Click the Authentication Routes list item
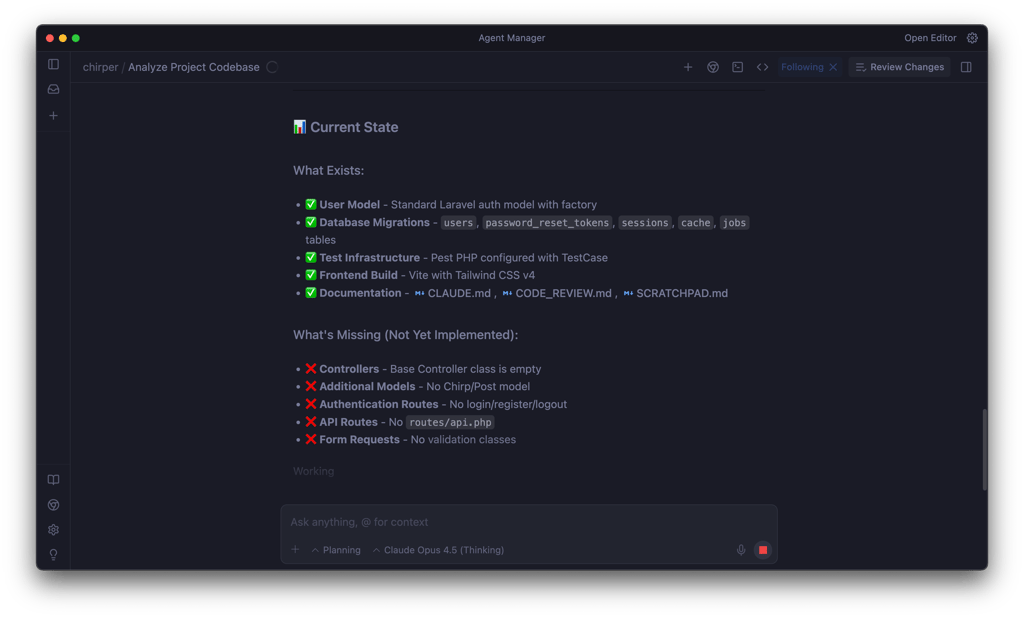 pyautogui.click(x=436, y=404)
